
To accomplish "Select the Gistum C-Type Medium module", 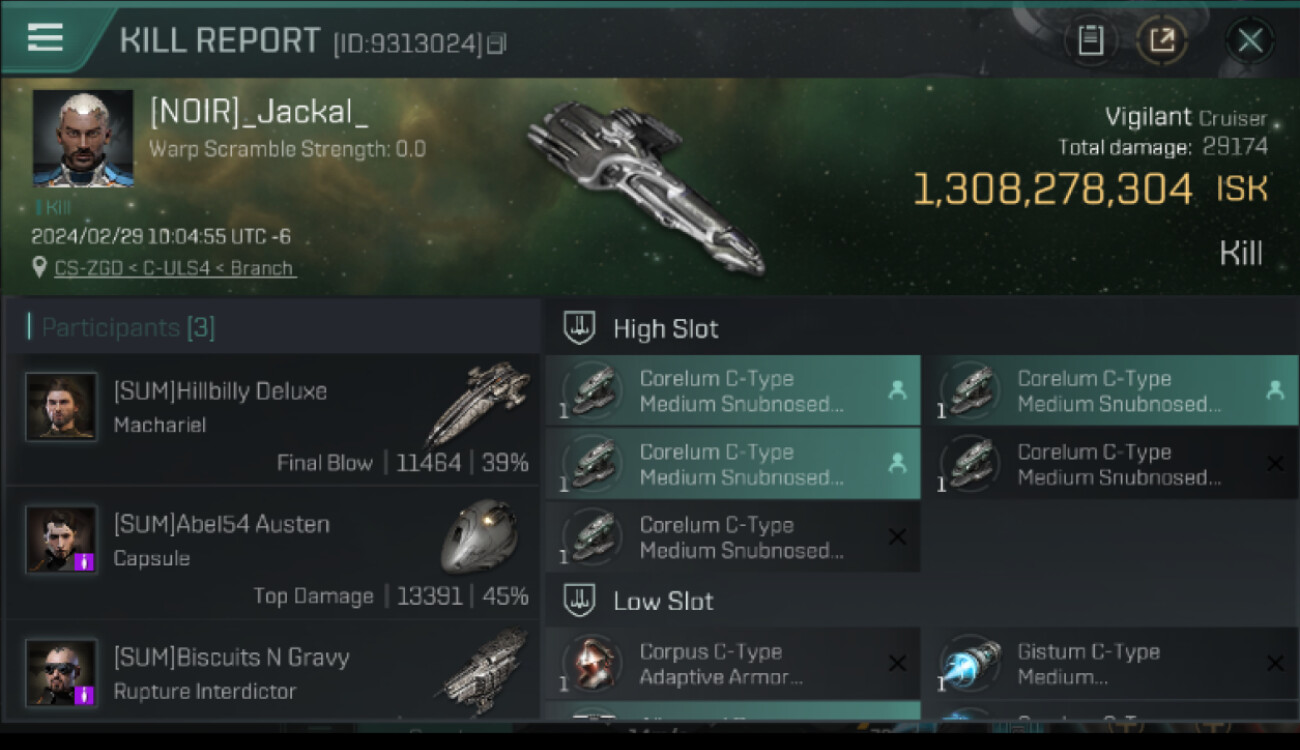I will click(x=1111, y=664).
